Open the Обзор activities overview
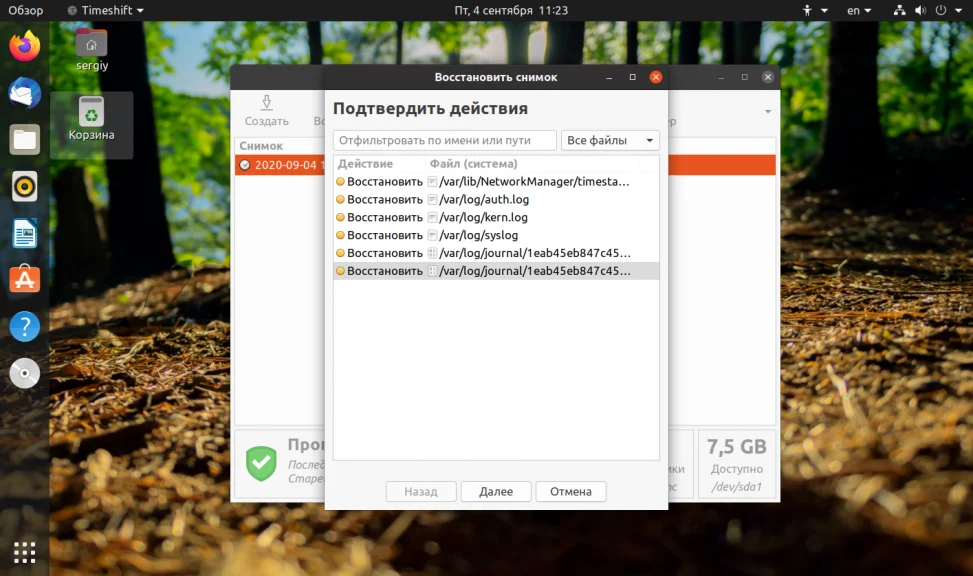The width and height of the screenshot is (973, 576). [x=25, y=11]
